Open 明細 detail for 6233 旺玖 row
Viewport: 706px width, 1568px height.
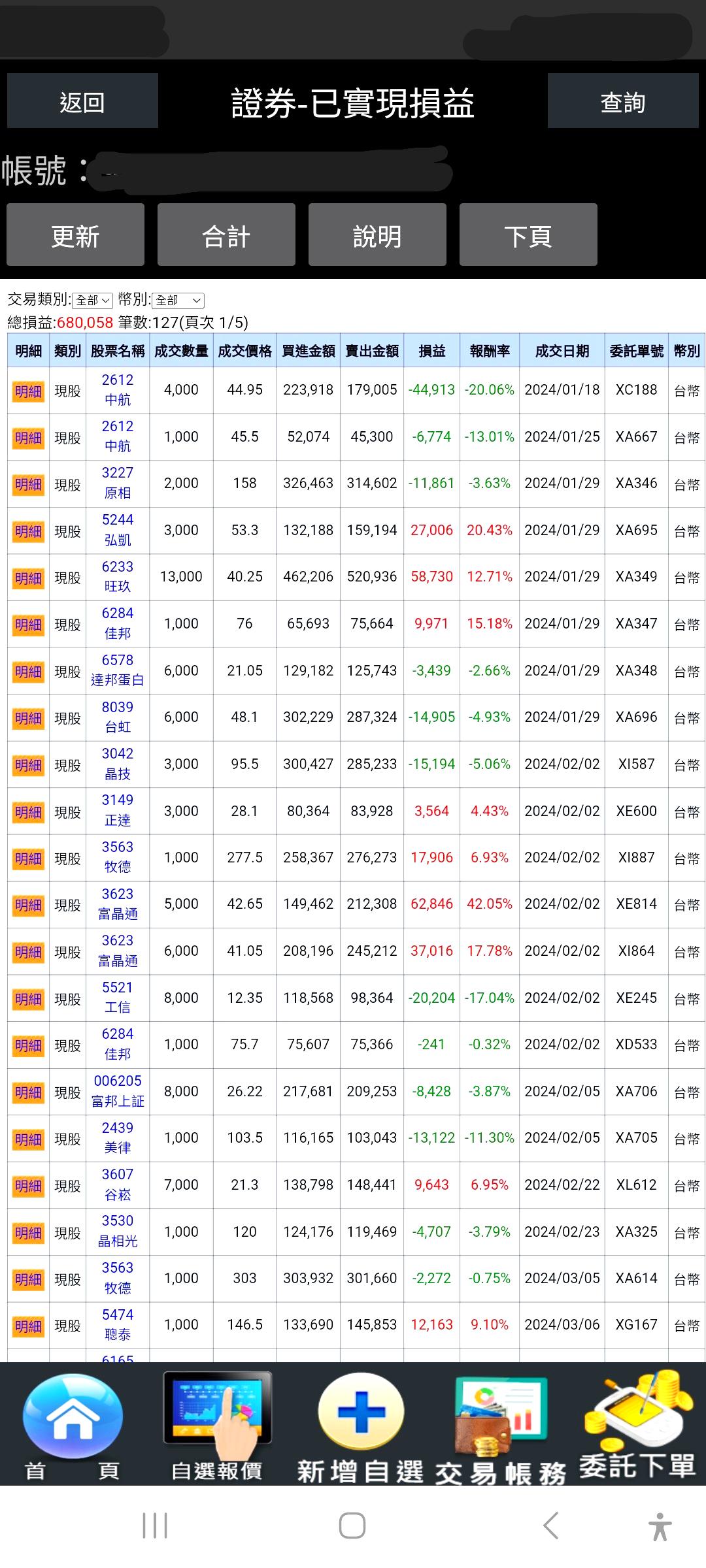(x=28, y=578)
